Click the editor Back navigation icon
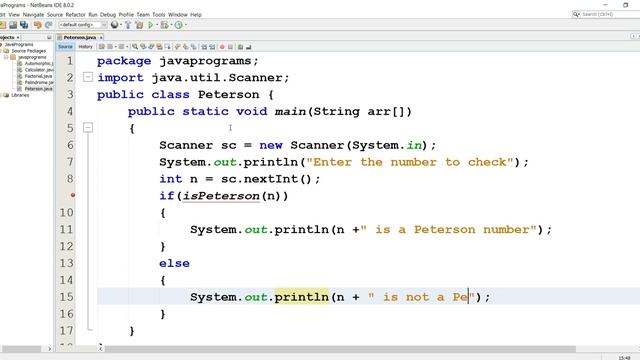This screenshot has width=640, height=360. click(110, 47)
